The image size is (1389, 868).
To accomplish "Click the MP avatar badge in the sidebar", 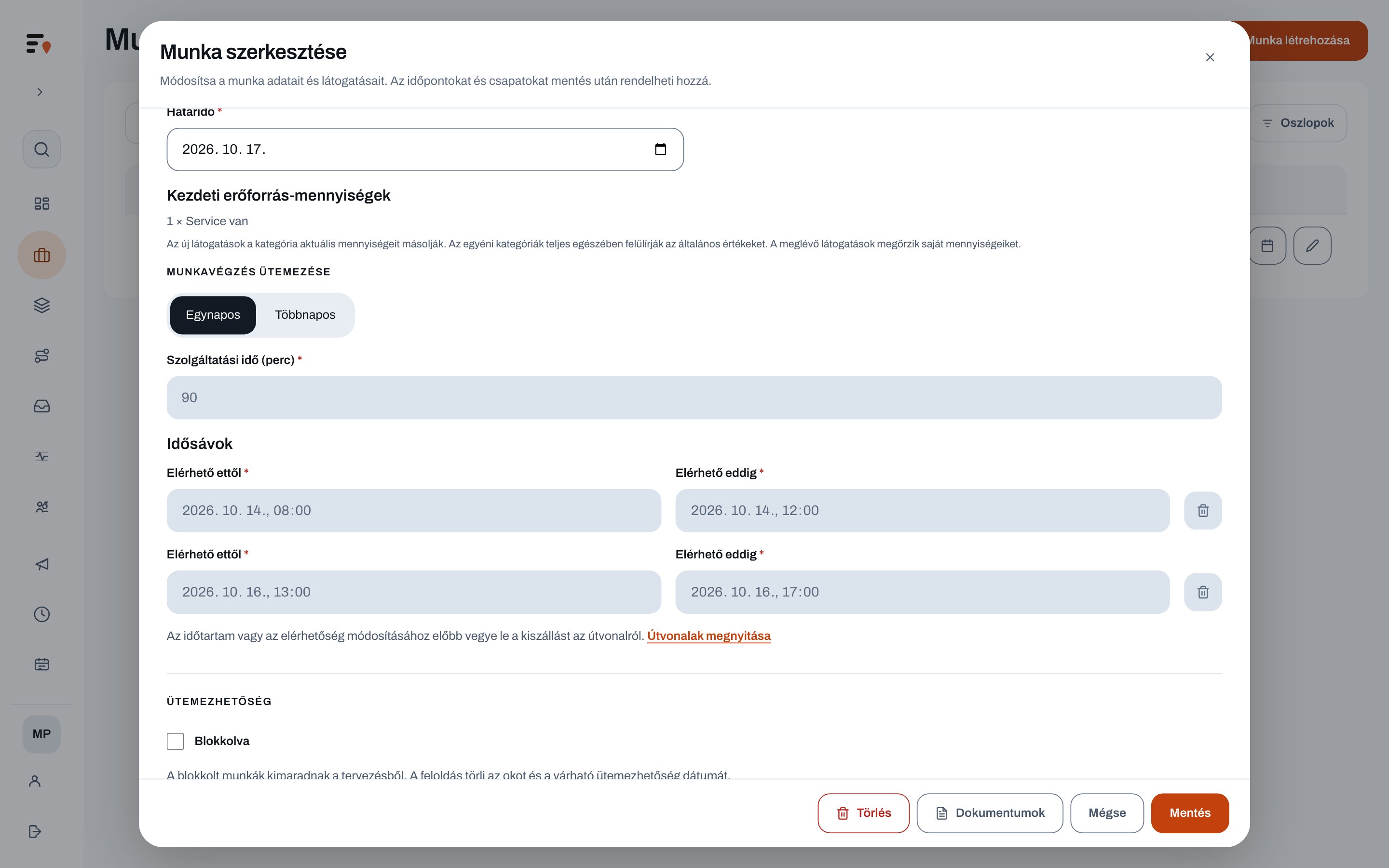I will [x=41, y=734].
